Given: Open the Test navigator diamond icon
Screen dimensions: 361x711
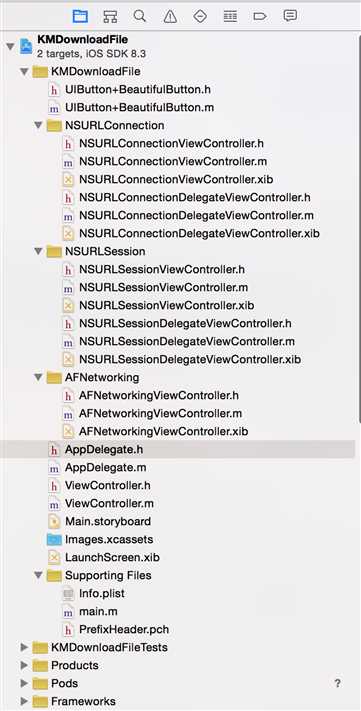Looking at the screenshot, I should pyautogui.click(x=200, y=16).
